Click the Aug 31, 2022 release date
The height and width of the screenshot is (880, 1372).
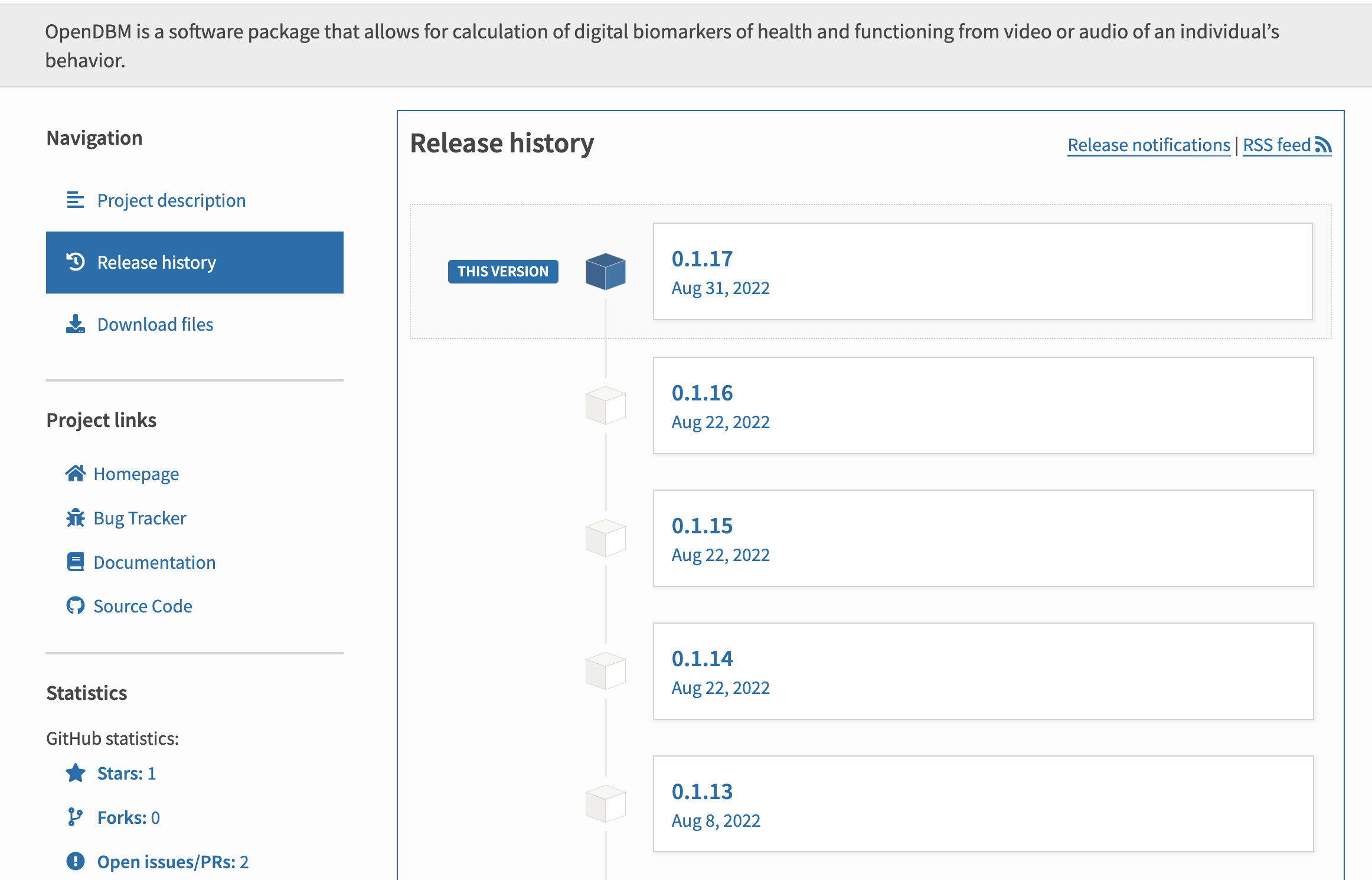click(720, 288)
